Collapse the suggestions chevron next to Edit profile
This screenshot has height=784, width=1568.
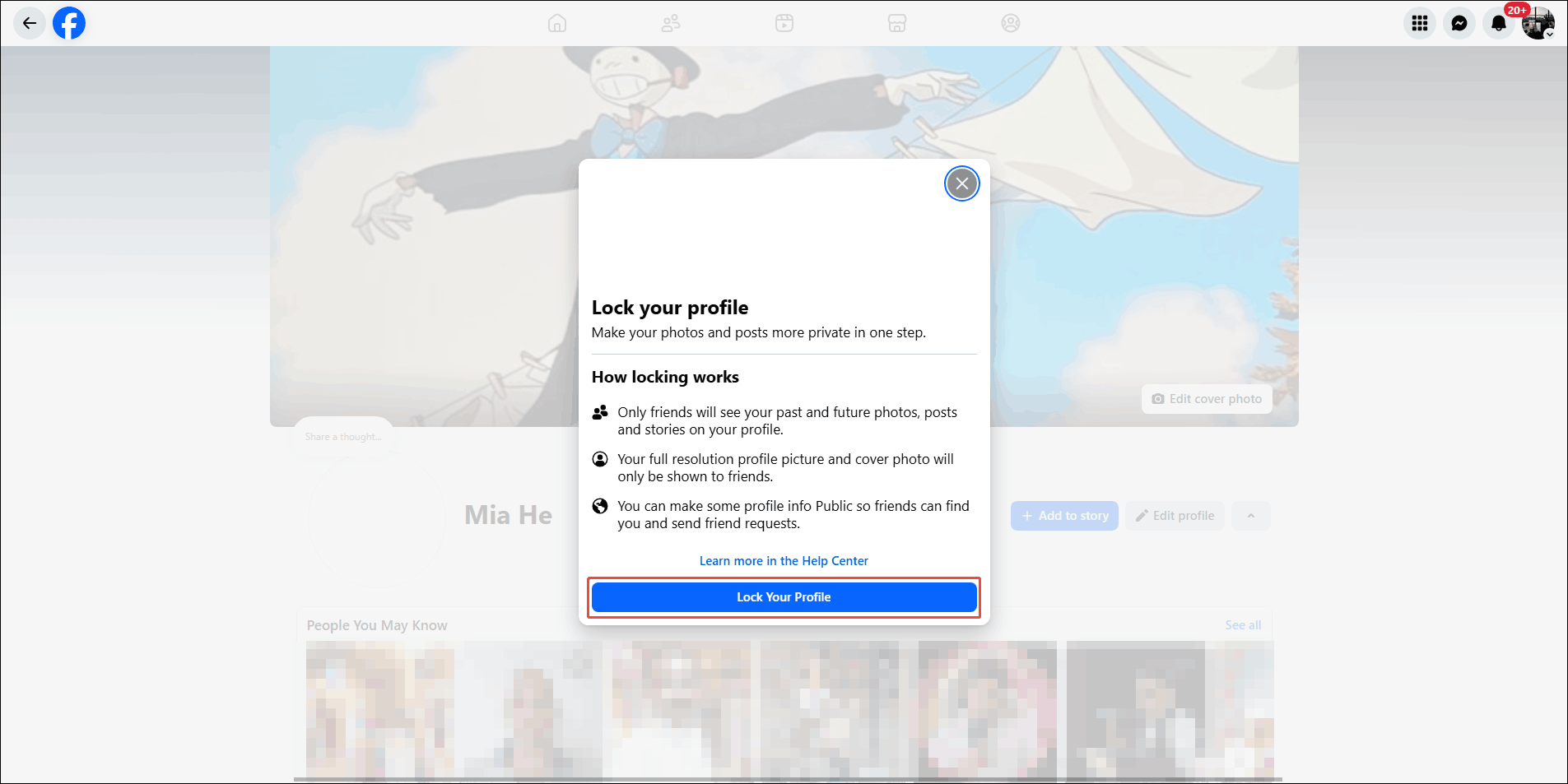[x=1251, y=516]
